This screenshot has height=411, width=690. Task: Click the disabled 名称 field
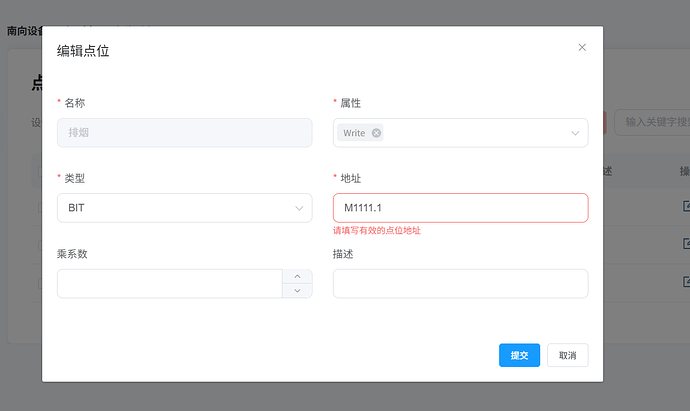click(184, 133)
